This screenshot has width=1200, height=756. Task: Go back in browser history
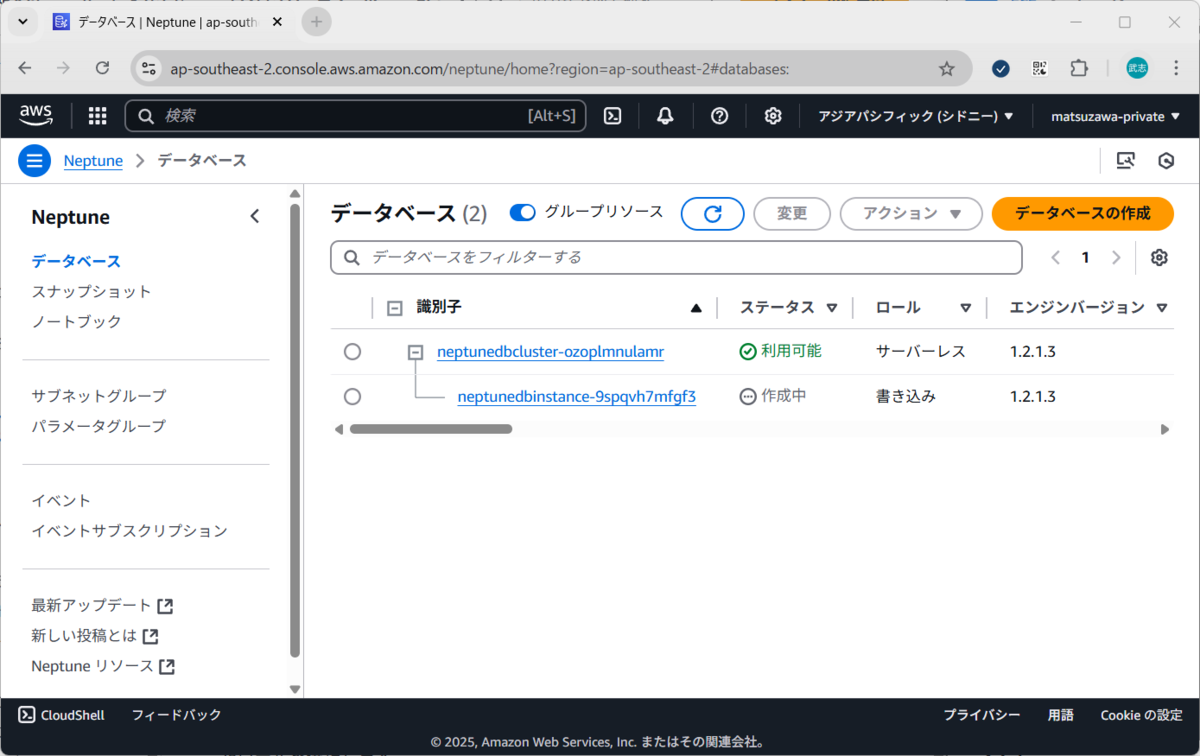click(x=25, y=68)
